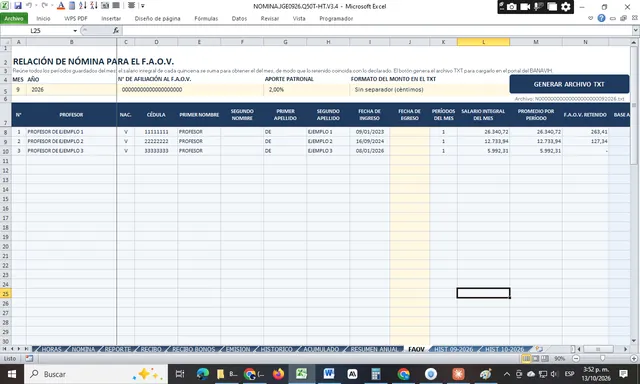640x384 pixels.
Task: Open Microsoft Word from the taskbar
Action: tap(329, 374)
